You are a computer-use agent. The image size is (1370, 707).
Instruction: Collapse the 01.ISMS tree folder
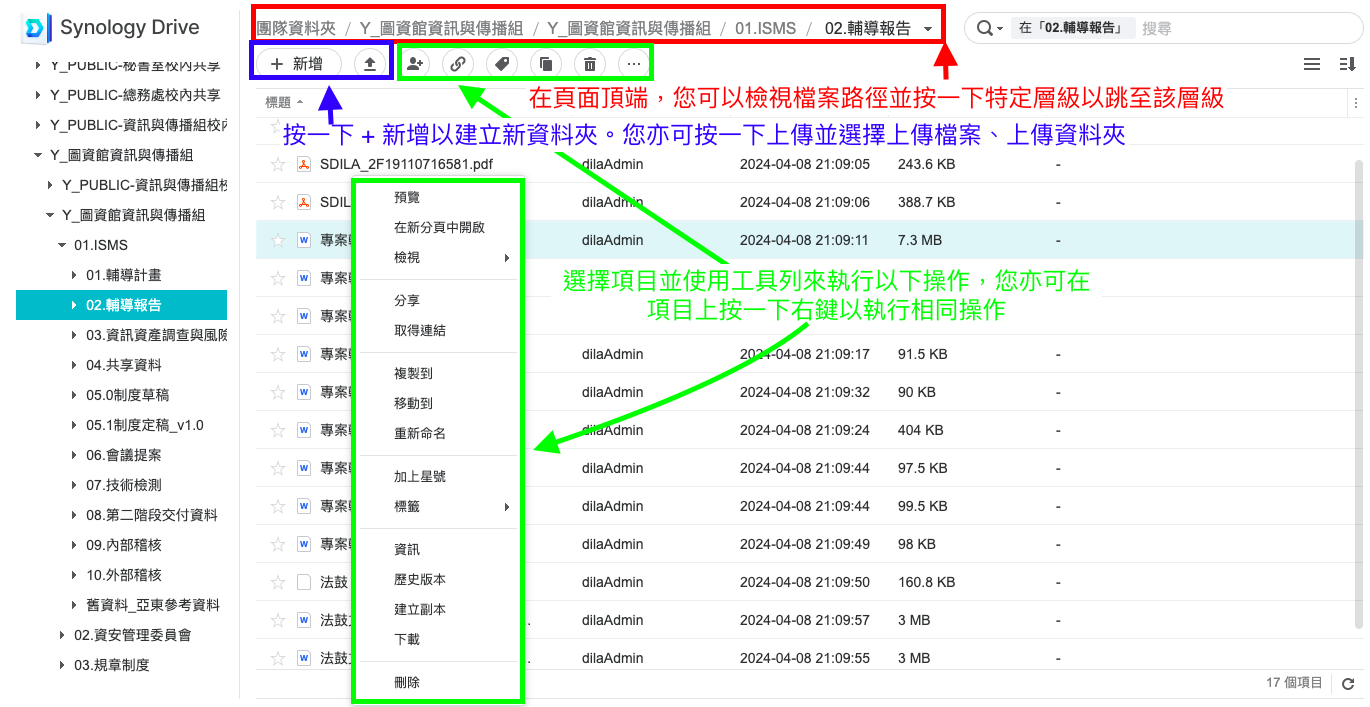[x=62, y=245]
